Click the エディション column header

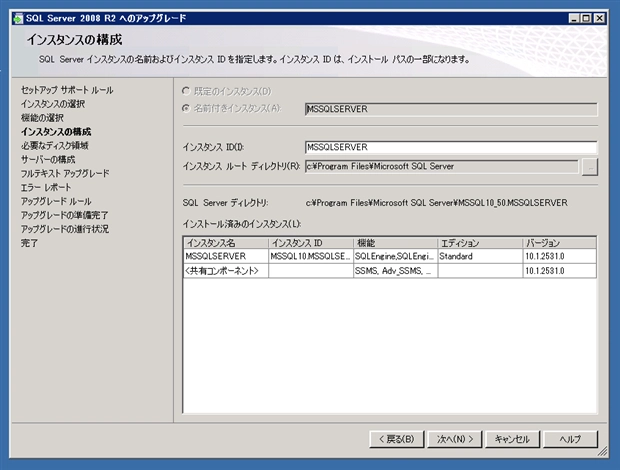tap(480, 243)
